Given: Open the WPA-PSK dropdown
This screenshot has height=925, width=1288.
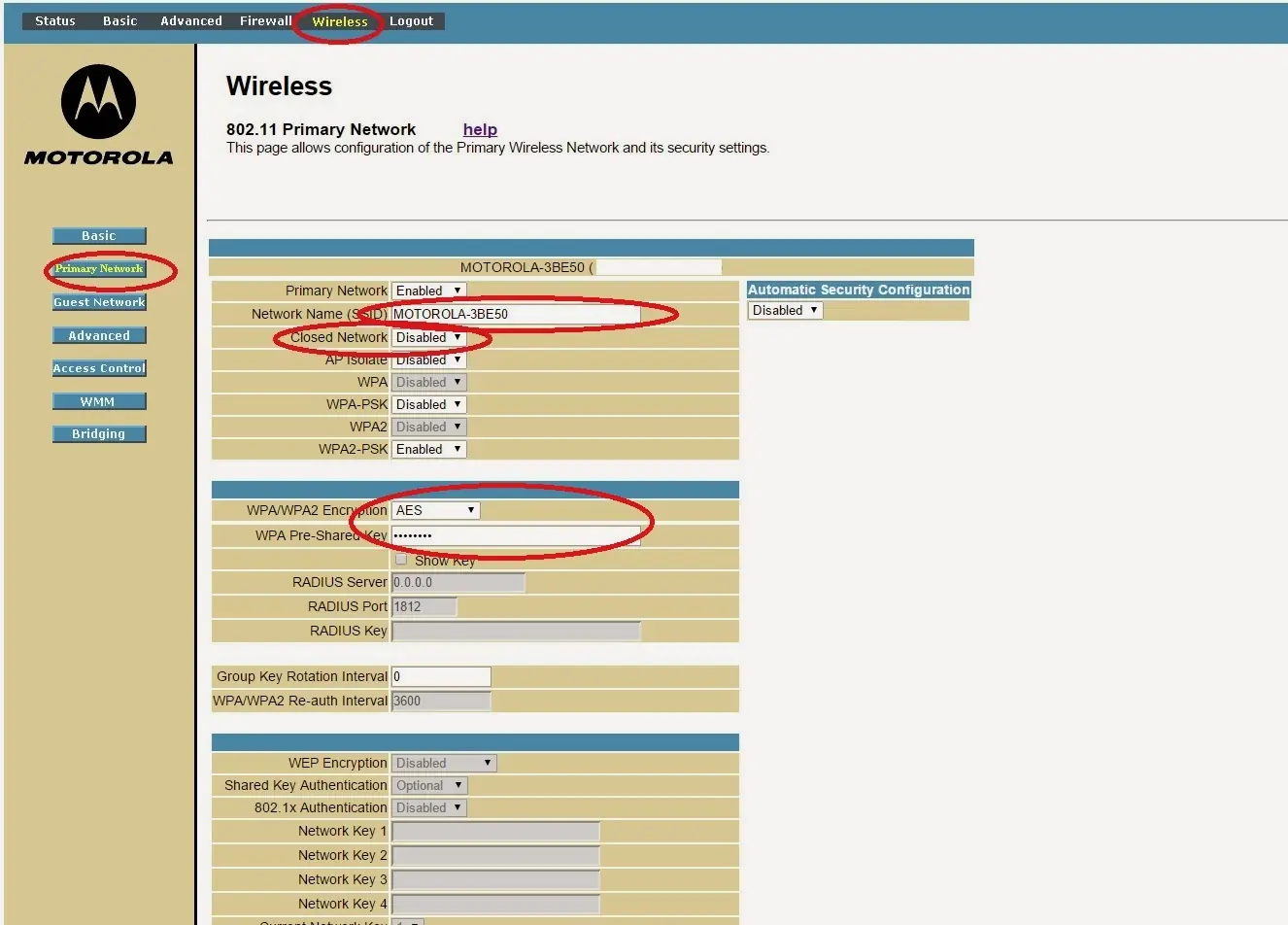Looking at the screenshot, I should click(x=428, y=404).
